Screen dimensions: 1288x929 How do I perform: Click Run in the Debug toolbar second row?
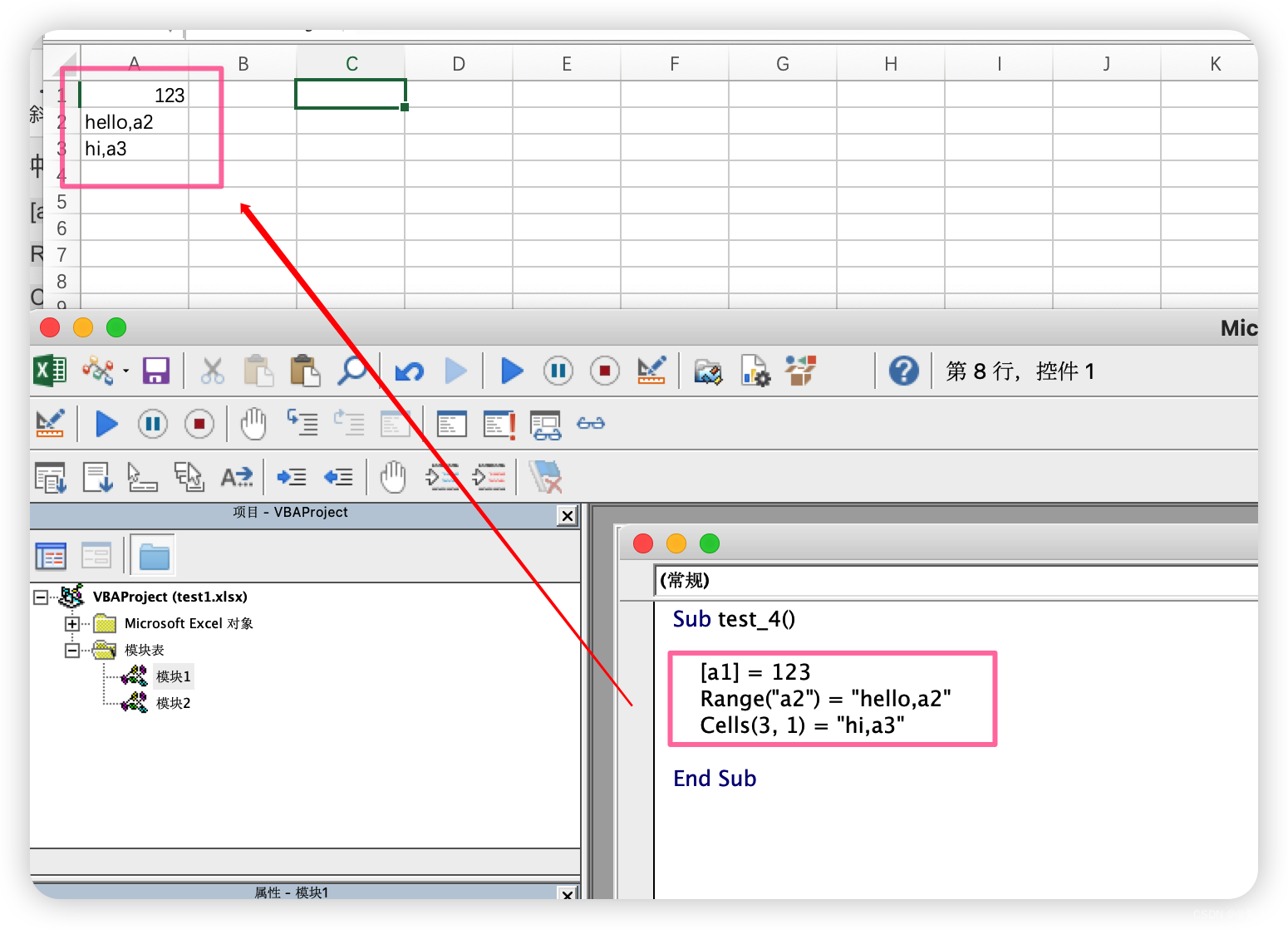pyautogui.click(x=106, y=424)
